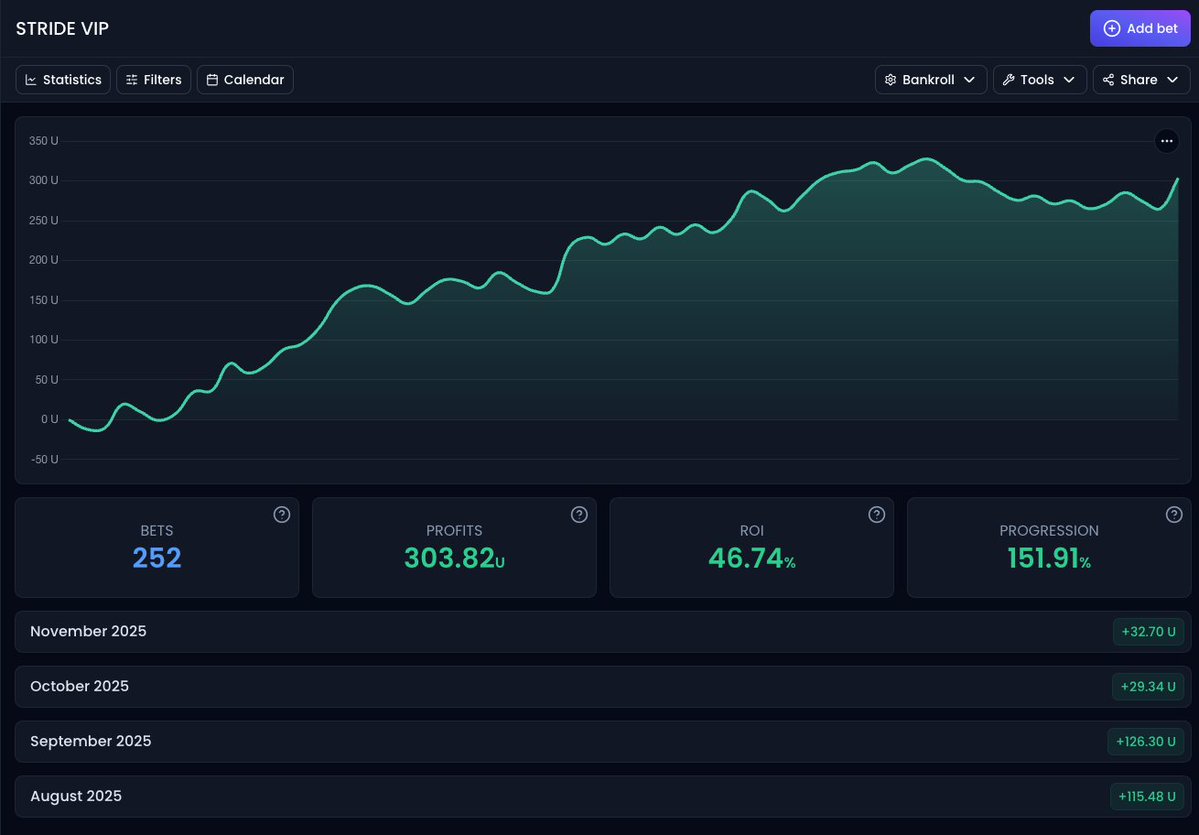Click the help icon on the PROGRESSION card
Image resolution: width=1199 pixels, height=835 pixels.
1174,514
